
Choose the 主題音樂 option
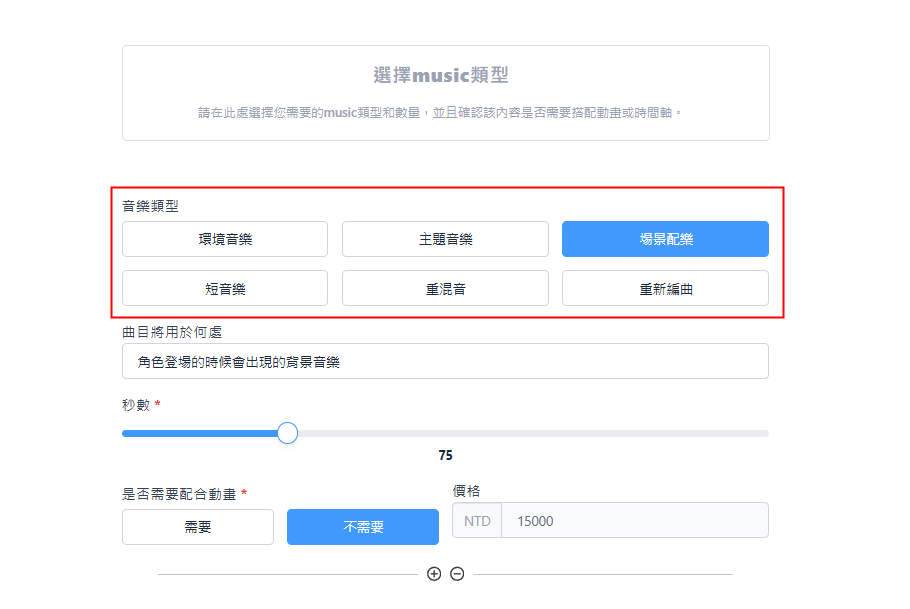pyautogui.click(x=445, y=239)
